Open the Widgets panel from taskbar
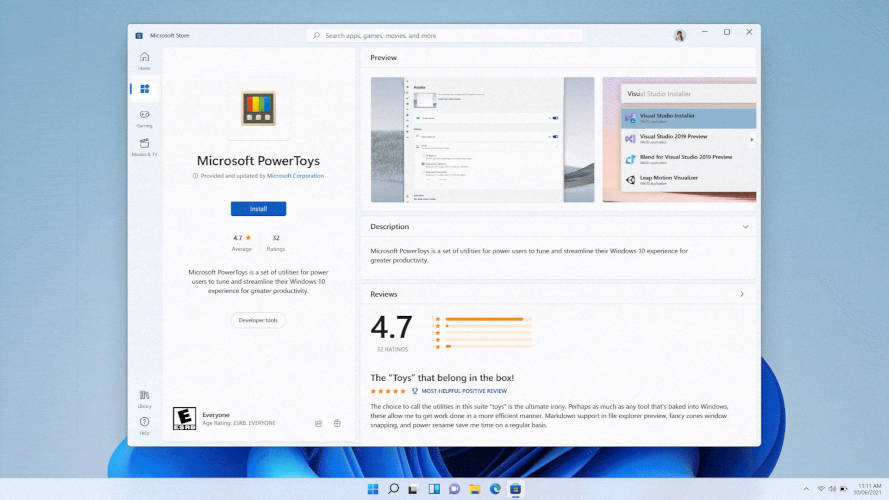889x500 pixels. pos(434,489)
